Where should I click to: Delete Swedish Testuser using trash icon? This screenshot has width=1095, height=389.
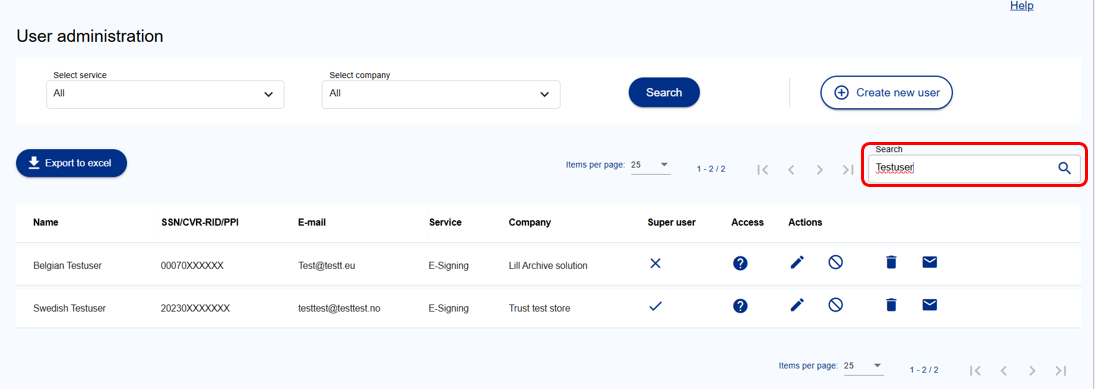(x=890, y=304)
